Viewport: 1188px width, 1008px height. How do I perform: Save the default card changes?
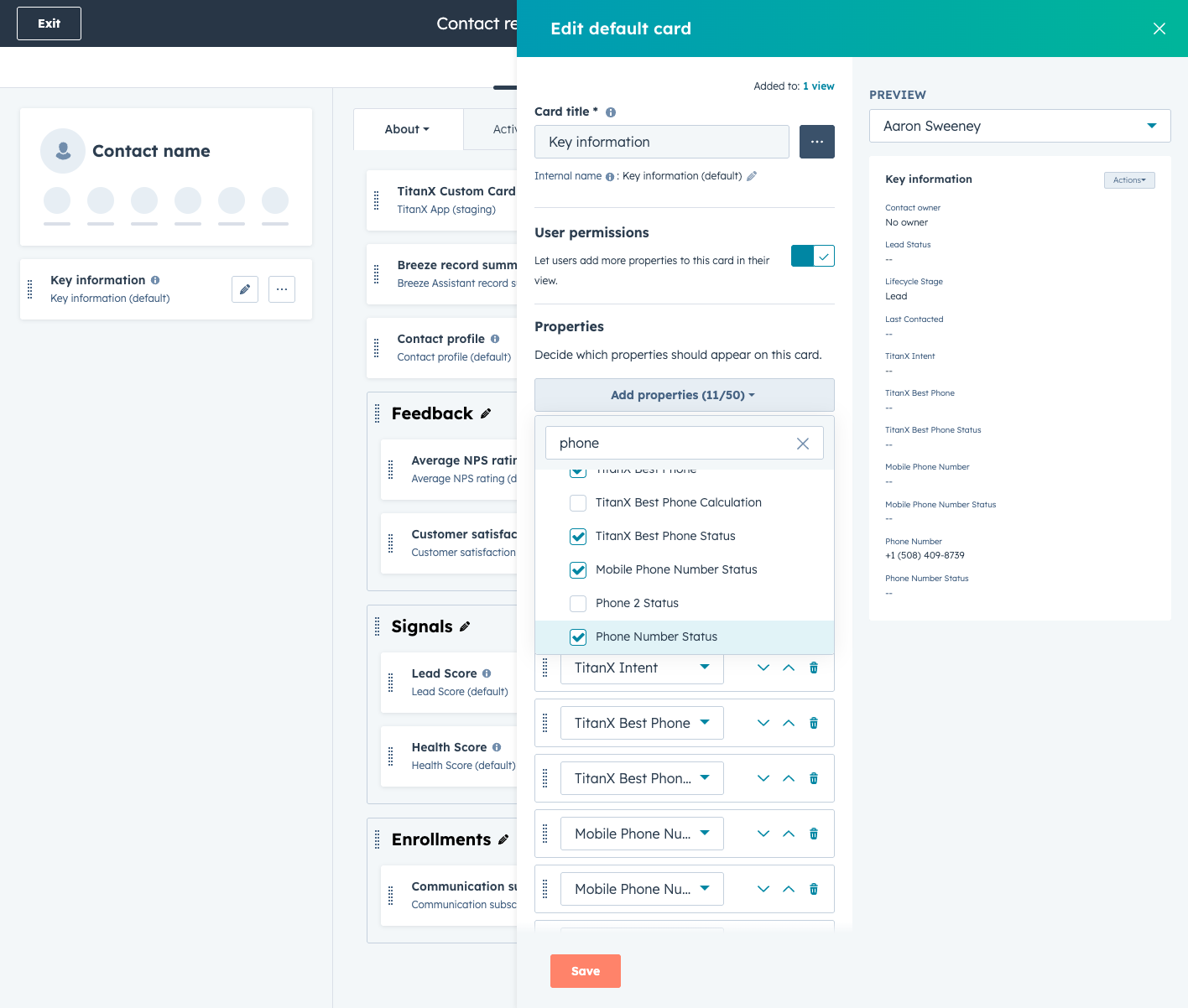coord(586,971)
